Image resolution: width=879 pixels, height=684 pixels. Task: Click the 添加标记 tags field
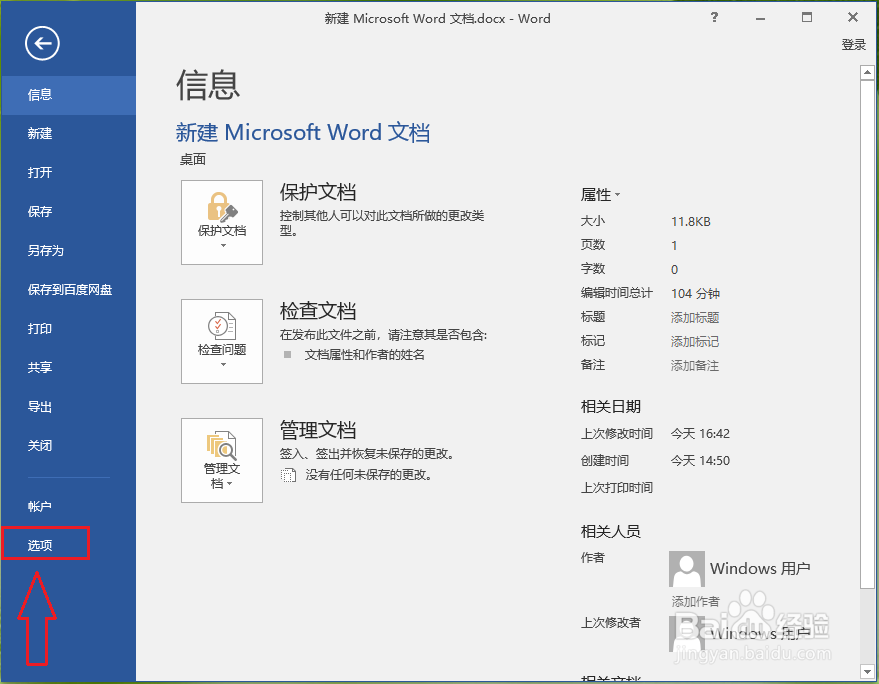coord(695,341)
